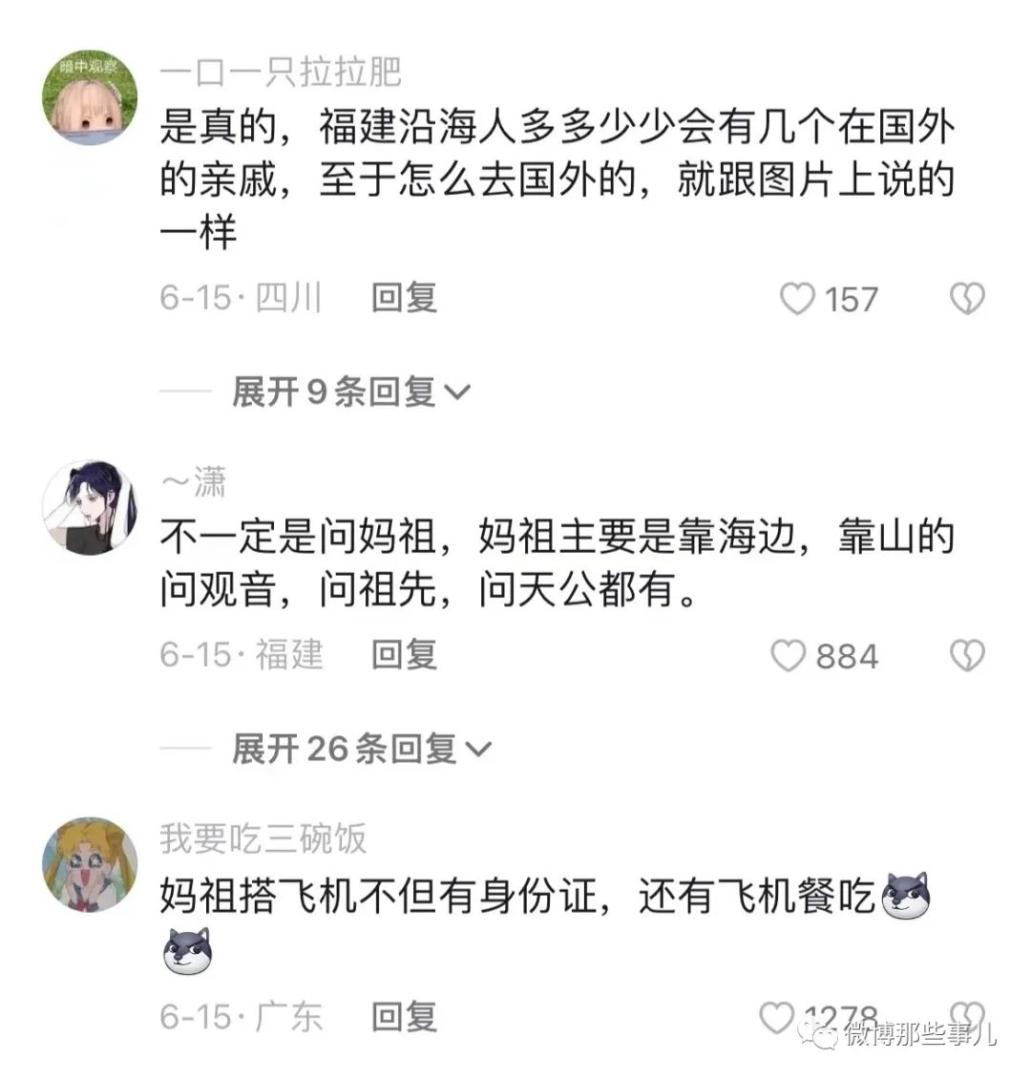This screenshot has height=1080, width=1031.
Task: Click the 问观音 comment text
Action: pos(558,563)
